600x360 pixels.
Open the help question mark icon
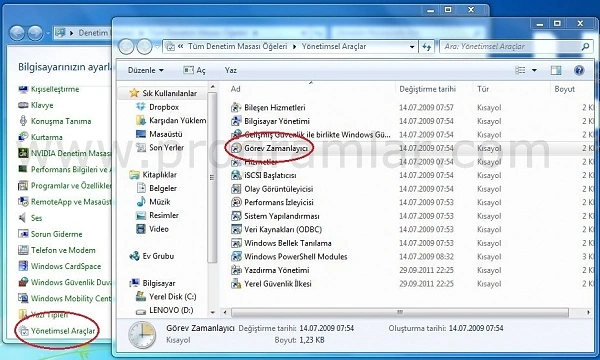tap(579, 70)
